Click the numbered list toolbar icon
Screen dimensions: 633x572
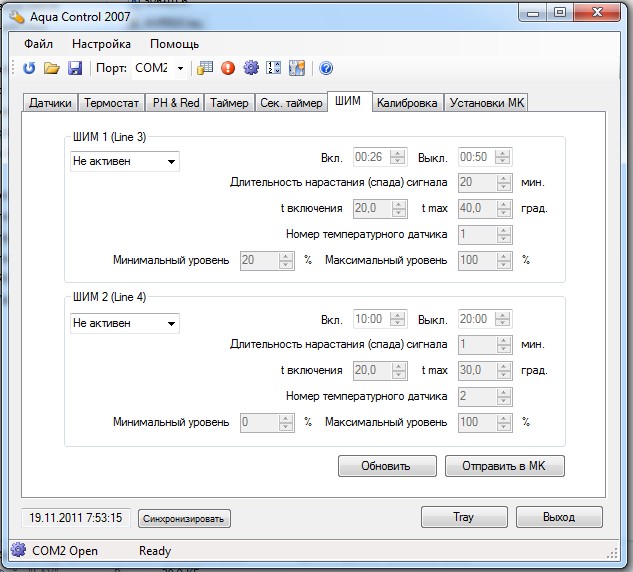click(x=273, y=68)
